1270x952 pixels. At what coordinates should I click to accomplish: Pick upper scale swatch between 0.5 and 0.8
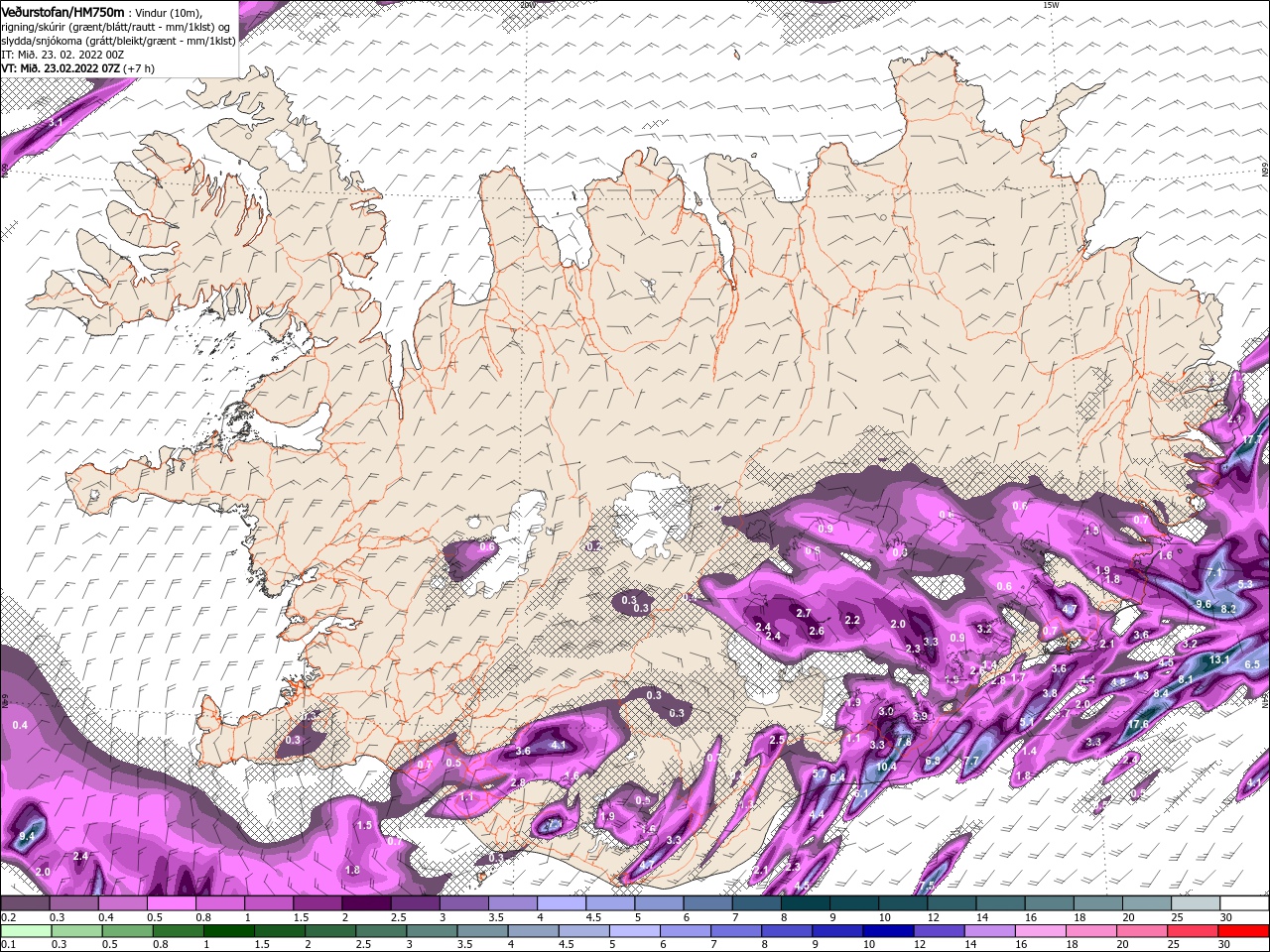tap(171, 903)
